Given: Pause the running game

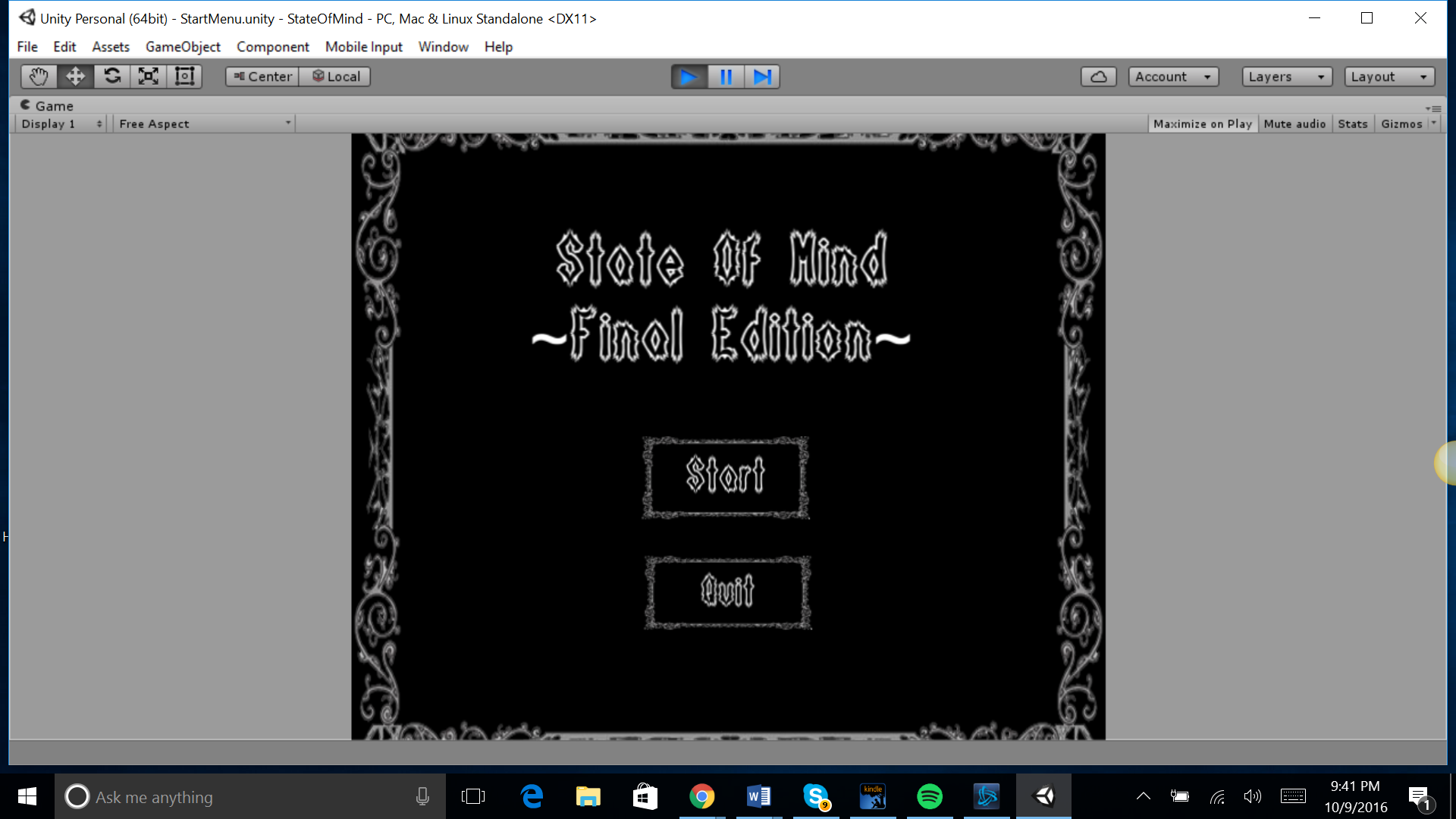Looking at the screenshot, I should point(726,77).
